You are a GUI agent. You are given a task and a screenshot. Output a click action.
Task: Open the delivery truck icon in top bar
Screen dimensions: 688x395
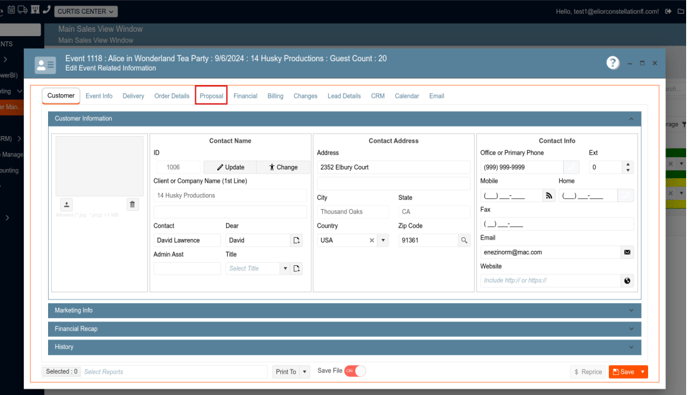[22, 10]
